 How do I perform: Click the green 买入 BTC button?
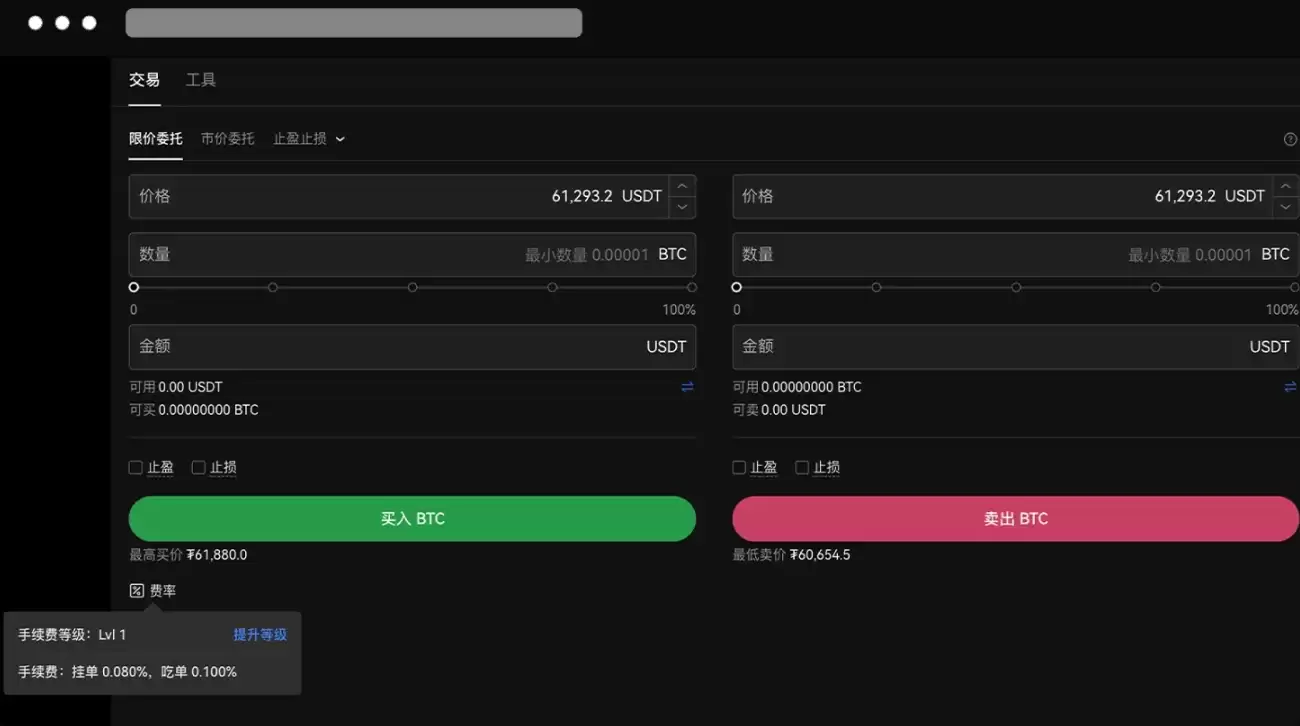point(412,518)
